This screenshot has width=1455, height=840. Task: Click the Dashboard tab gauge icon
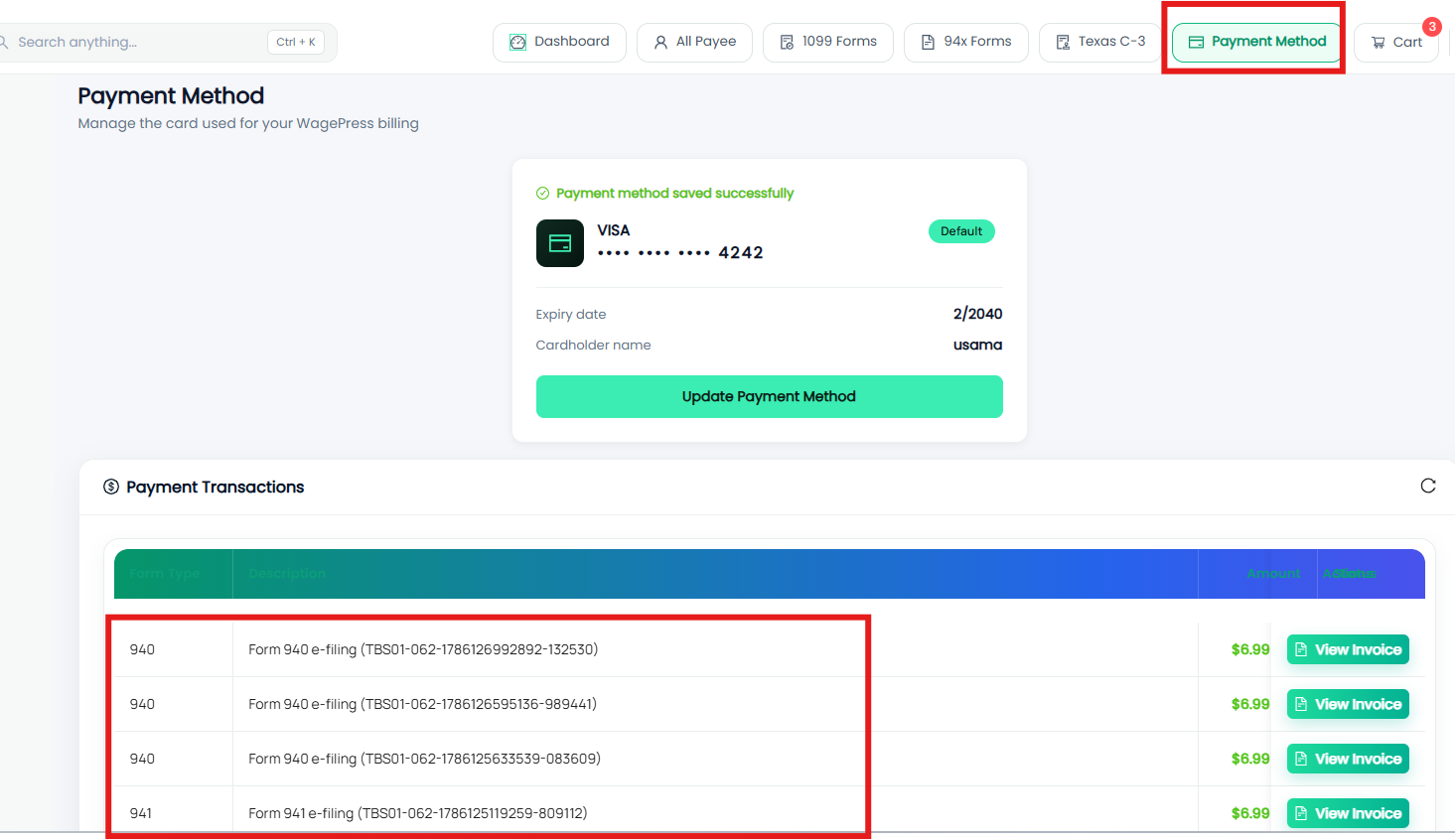[517, 42]
